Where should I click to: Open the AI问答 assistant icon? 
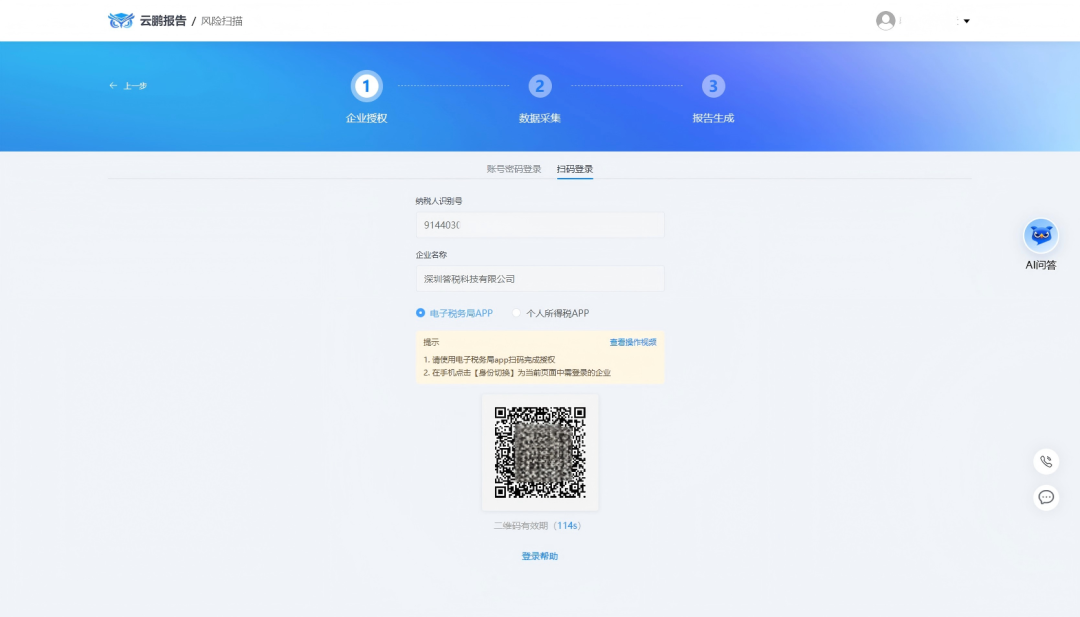click(1040, 233)
